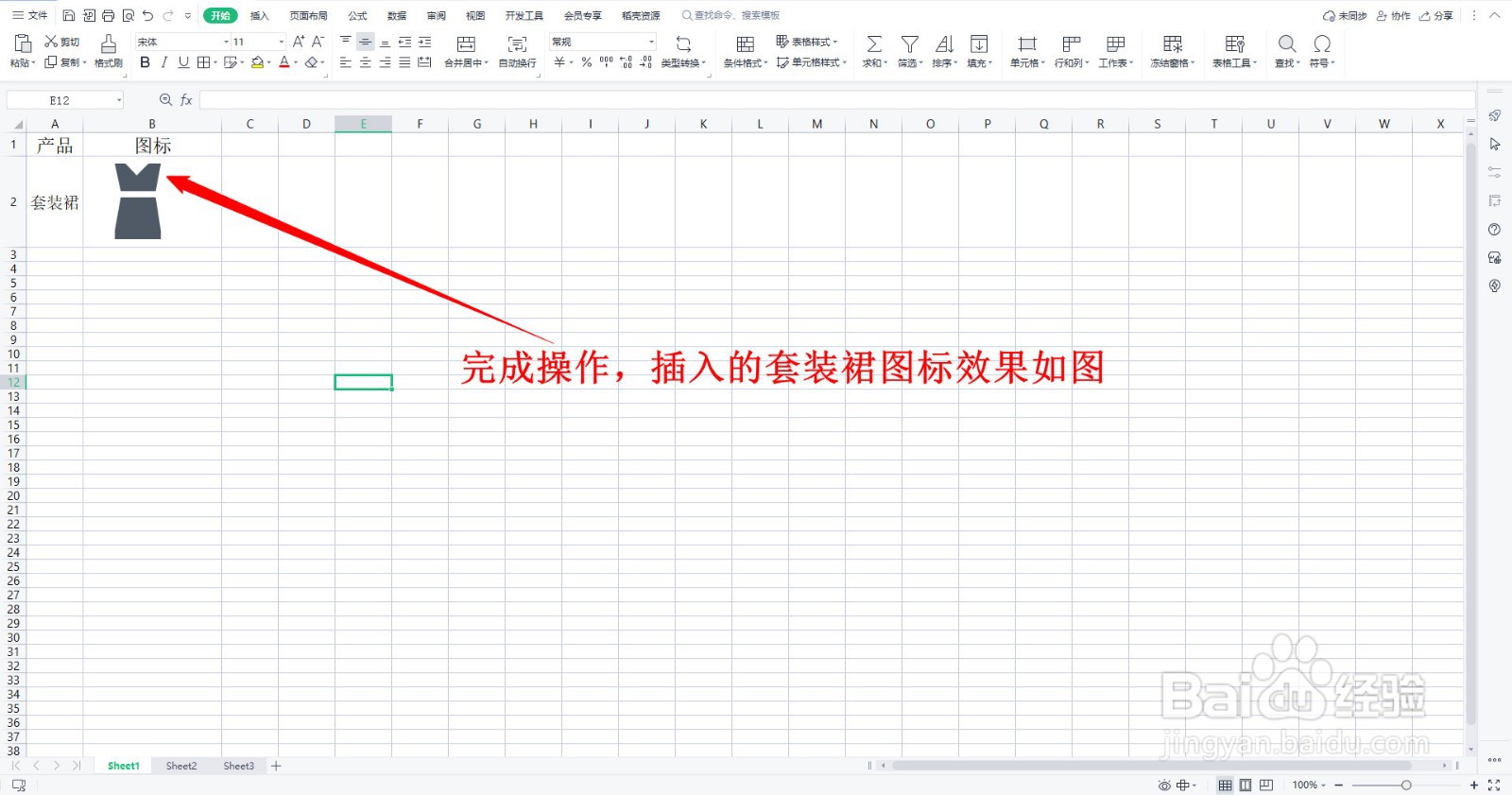
Task: Switch to Page Break Preview view
Action: click(x=1266, y=785)
